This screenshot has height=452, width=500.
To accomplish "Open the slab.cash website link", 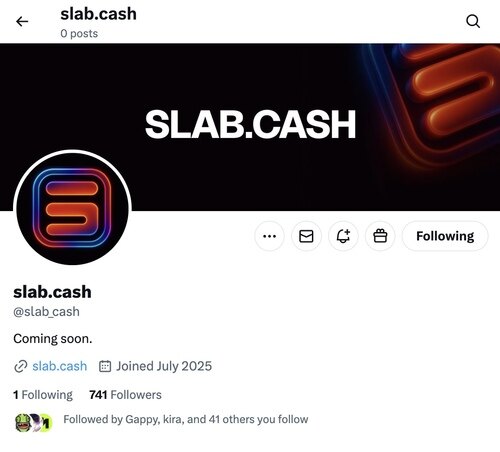I will click(60, 366).
